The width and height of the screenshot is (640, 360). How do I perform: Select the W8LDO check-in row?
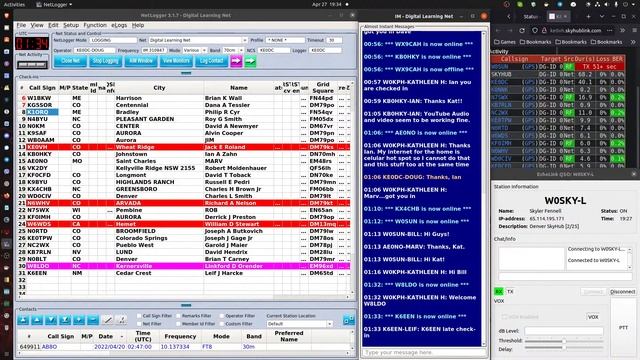184,266
